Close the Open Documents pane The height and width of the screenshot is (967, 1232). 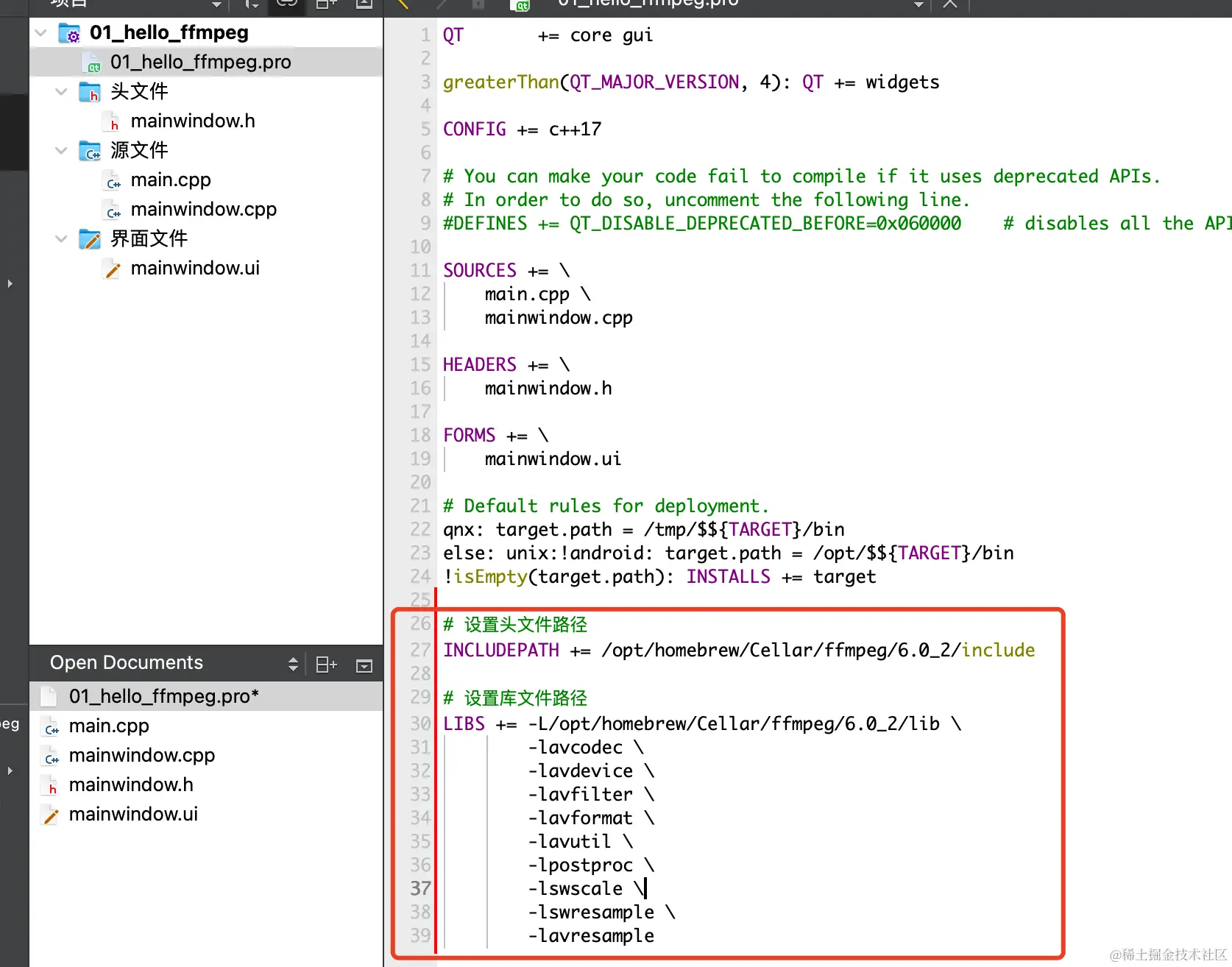tap(364, 665)
